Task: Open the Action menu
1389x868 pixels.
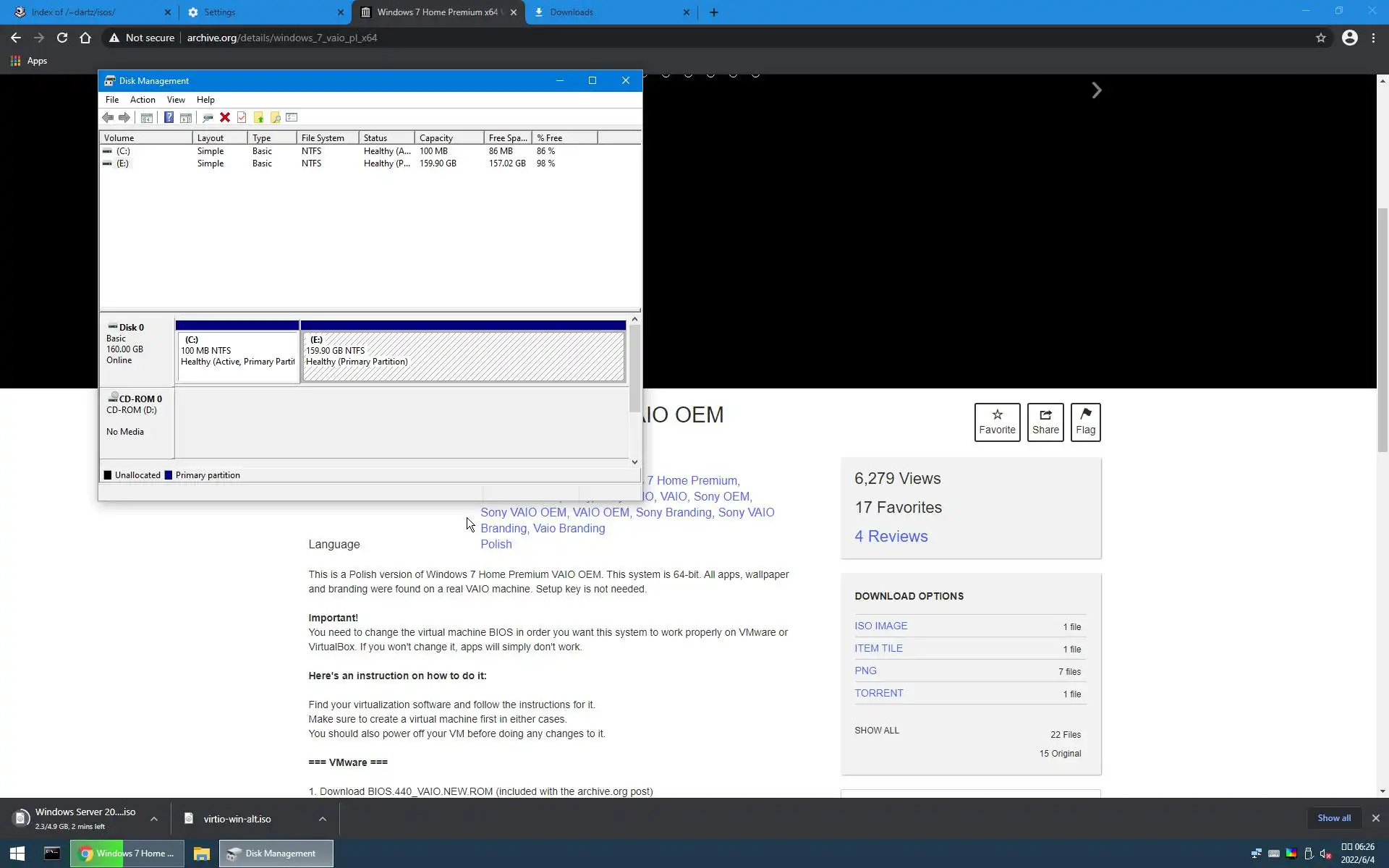Action: click(x=143, y=100)
